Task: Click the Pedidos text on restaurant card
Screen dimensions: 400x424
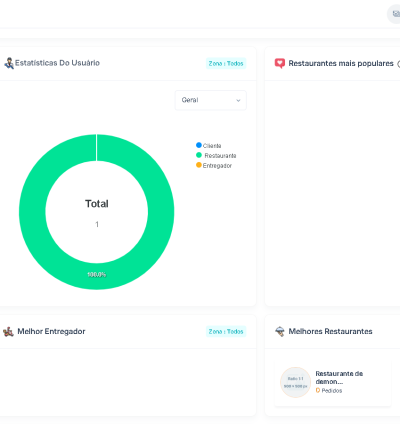Action: 332,391
